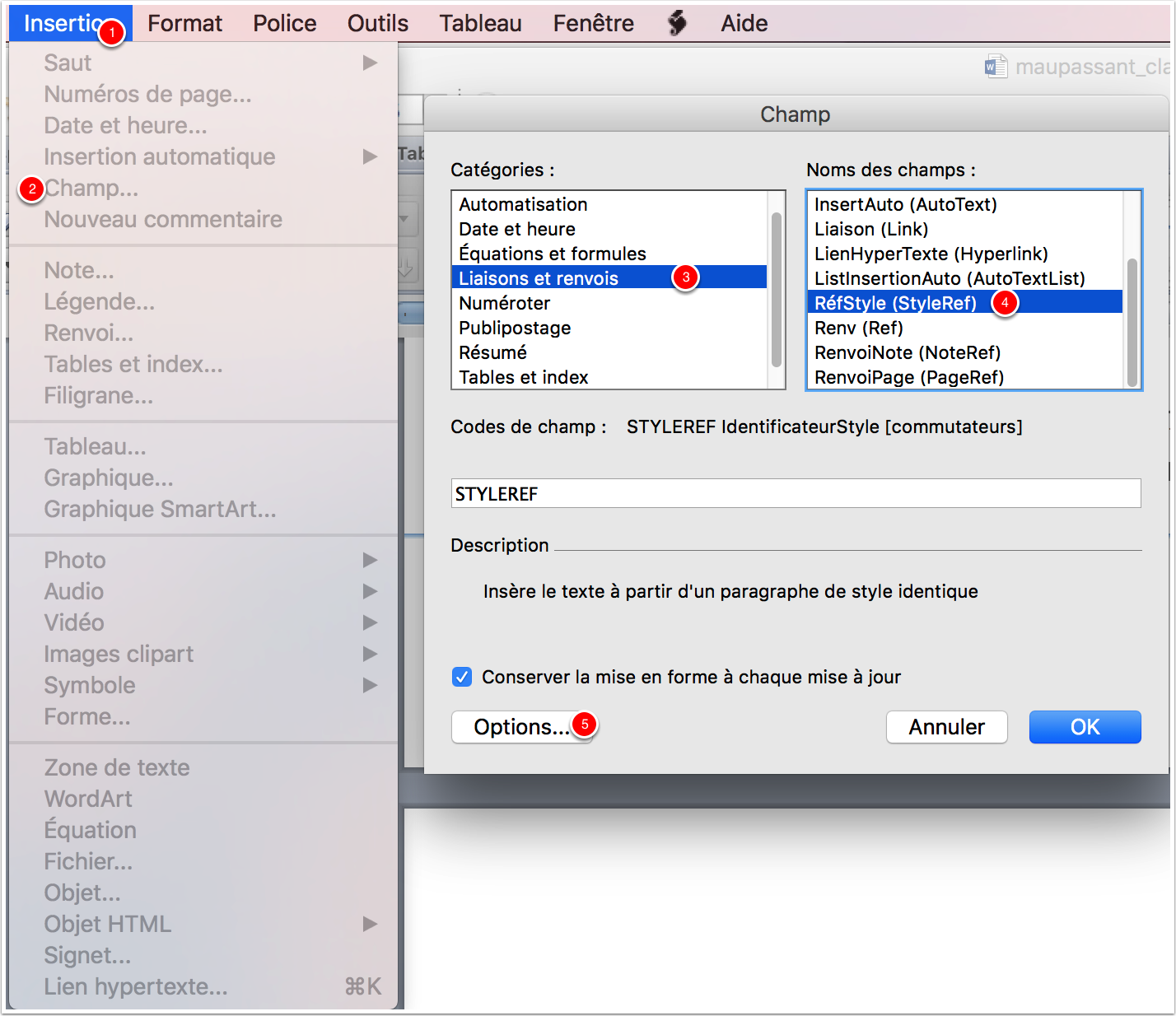Click the Annuler button
Viewport: 1176px width, 1016px height.
946,727
